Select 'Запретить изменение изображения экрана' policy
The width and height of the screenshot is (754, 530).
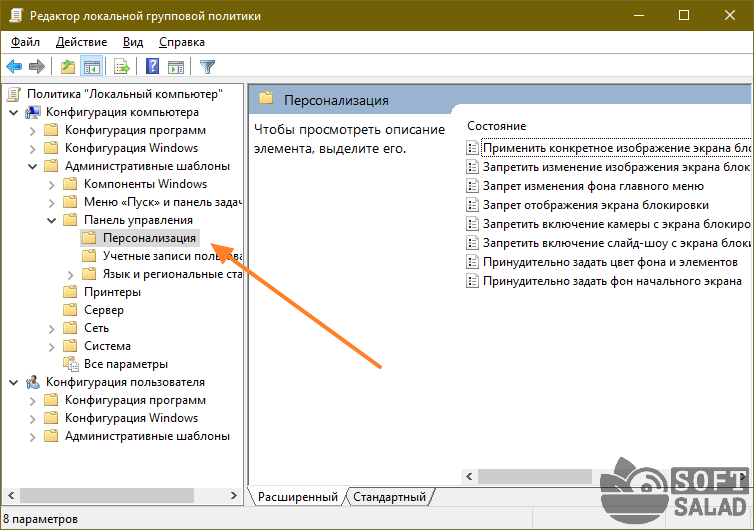click(x=616, y=167)
